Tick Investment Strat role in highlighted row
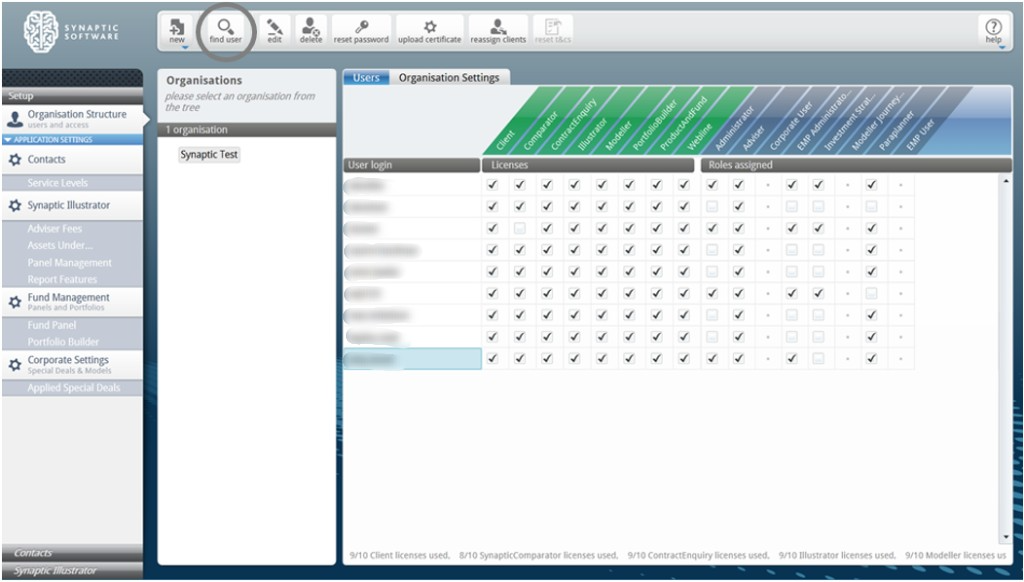 click(x=818, y=358)
